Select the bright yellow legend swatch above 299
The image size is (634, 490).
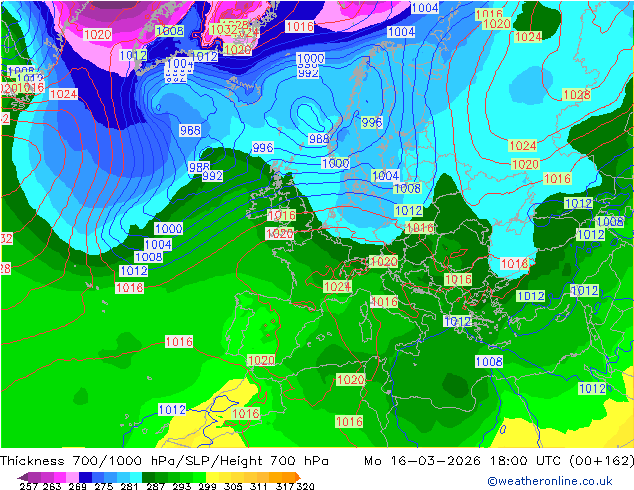212,477
